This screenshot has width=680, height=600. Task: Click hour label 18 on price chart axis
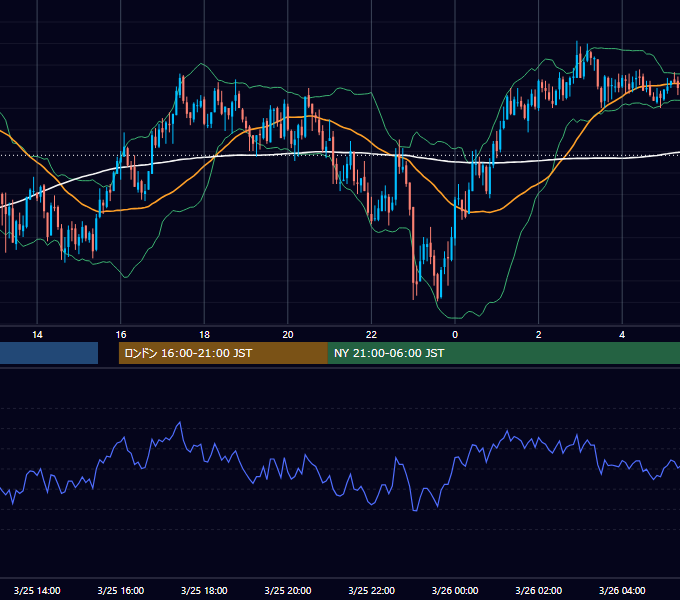click(204, 335)
